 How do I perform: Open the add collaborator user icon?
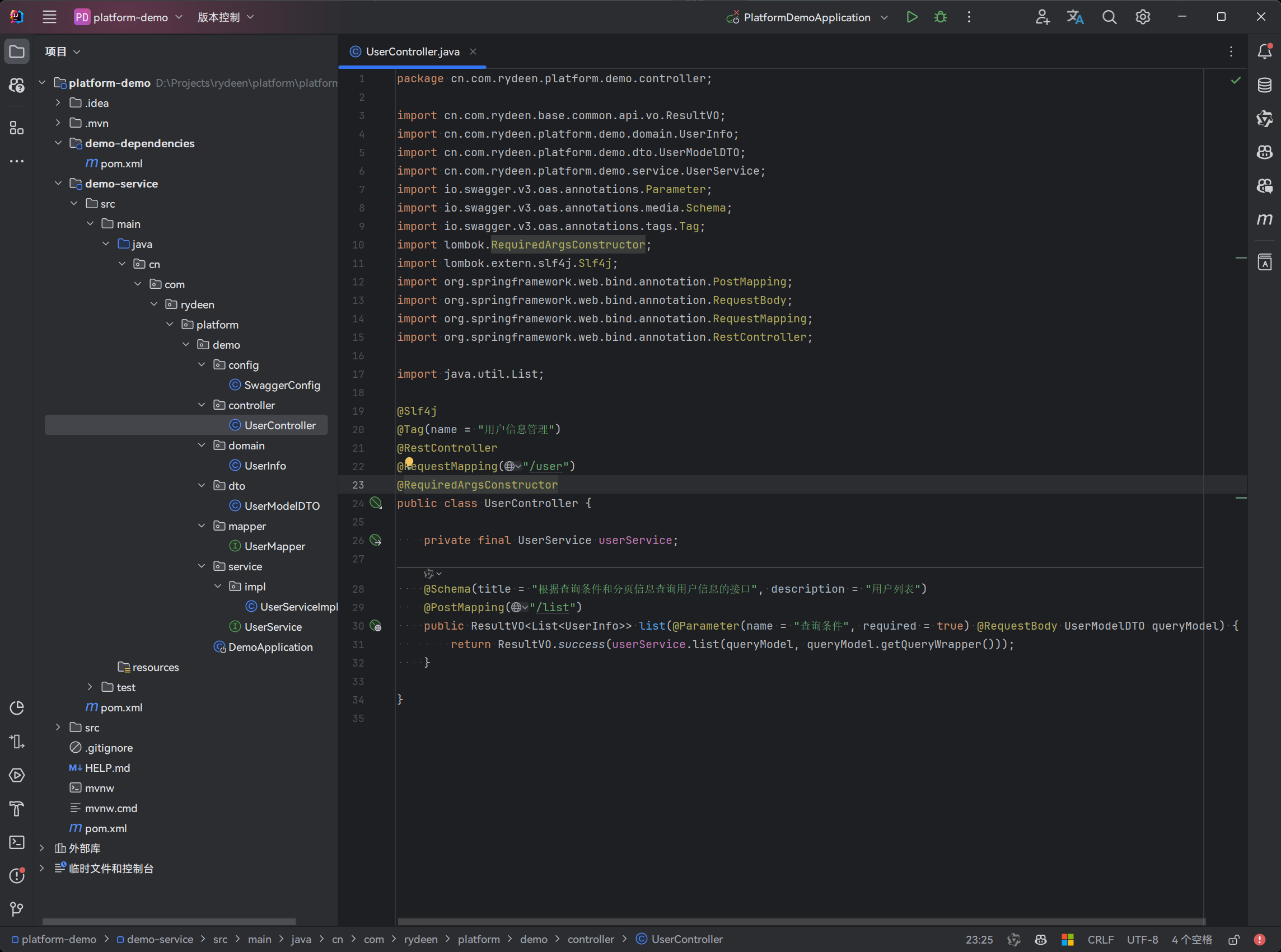point(1042,17)
